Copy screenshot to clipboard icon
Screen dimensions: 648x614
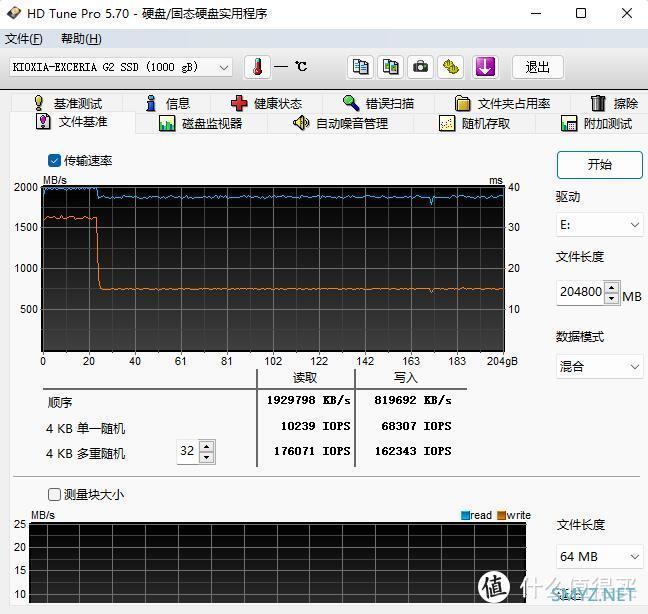391,67
